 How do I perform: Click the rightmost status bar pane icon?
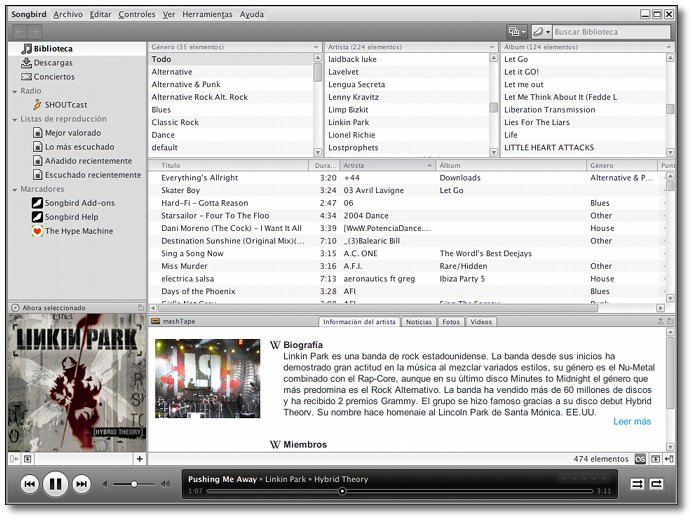point(669,459)
